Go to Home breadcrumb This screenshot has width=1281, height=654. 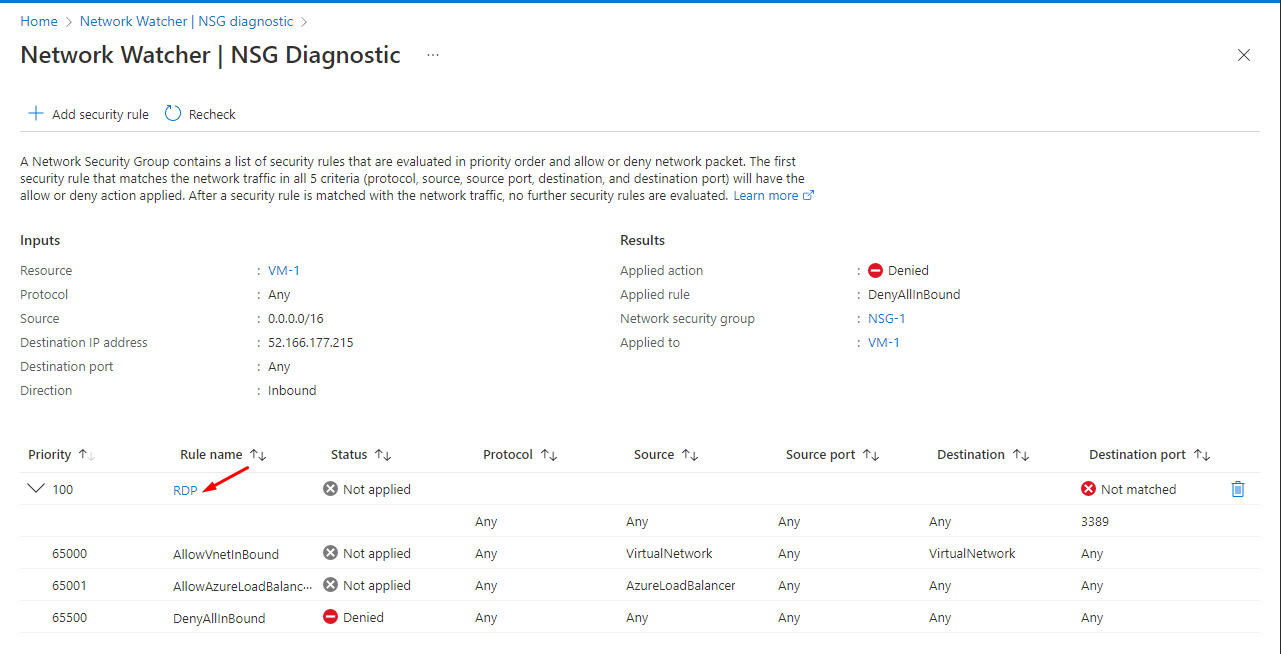pyautogui.click(x=39, y=21)
